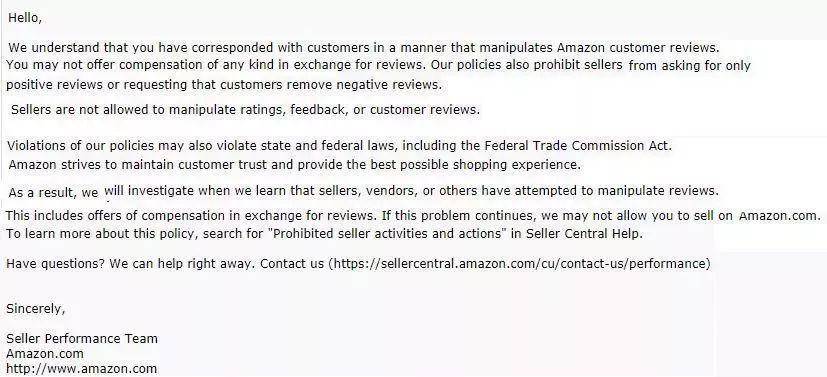The width and height of the screenshot is (827, 377).
Task: Click the Amazon.com line under Seller Performance Team
Action: [45, 353]
